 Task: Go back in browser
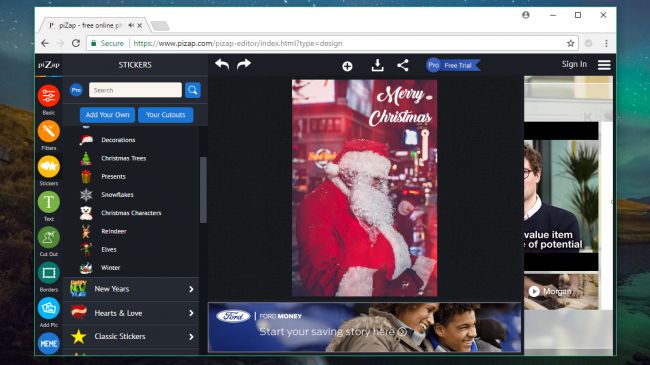pyautogui.click(x=45, y=43)
